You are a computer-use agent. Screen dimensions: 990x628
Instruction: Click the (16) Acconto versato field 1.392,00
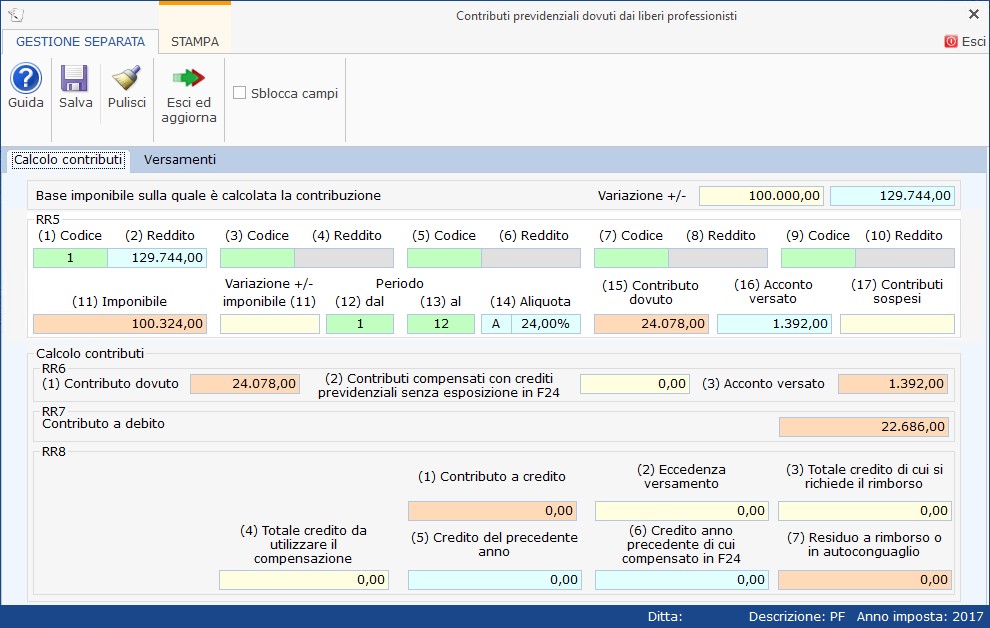coord(774,324)
